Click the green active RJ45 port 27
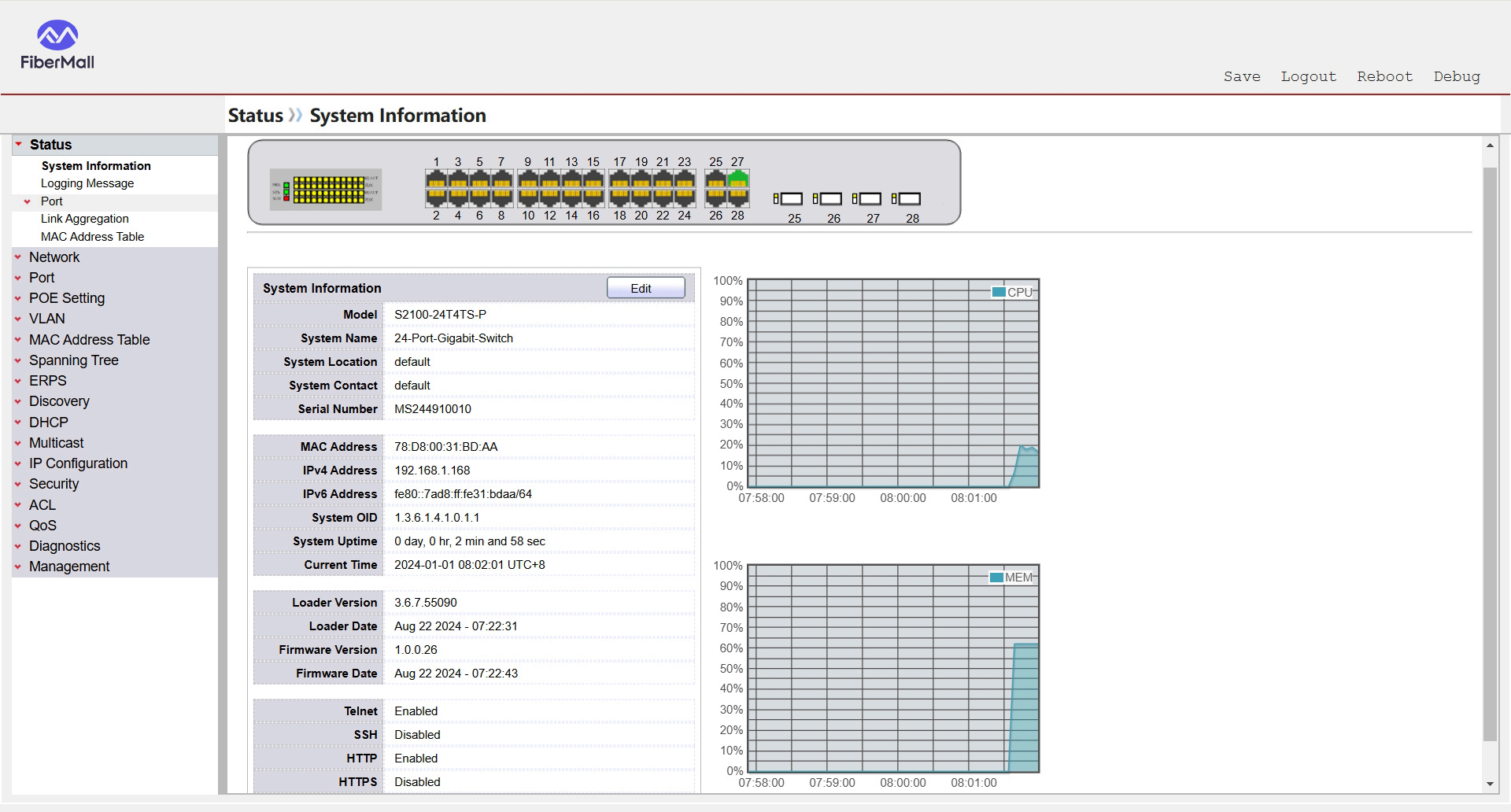This screenshot has width=1511, height=812. coord(737,179)
